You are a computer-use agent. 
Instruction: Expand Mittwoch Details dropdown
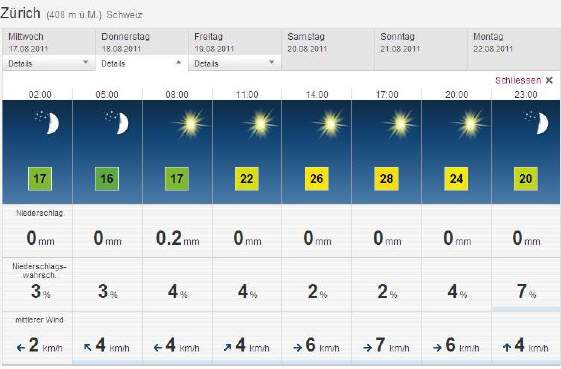(x=49, y=63)
